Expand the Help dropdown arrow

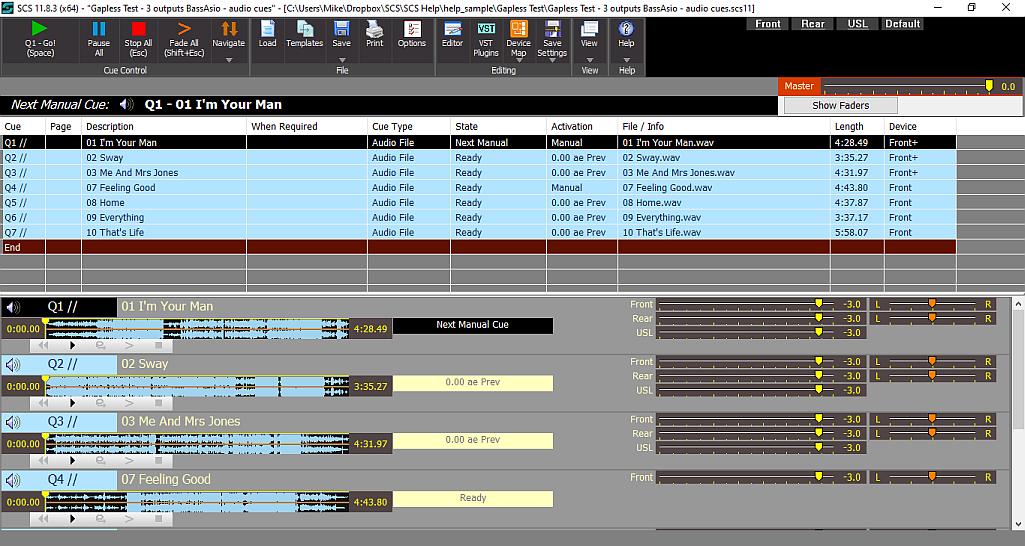click(x=626, y=60)
